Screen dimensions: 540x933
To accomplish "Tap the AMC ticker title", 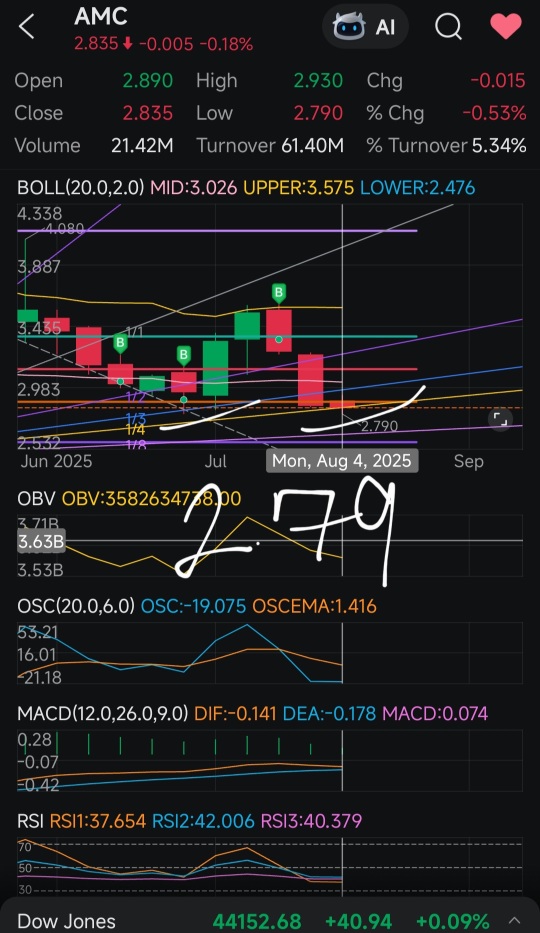I will (x=101, y=17).
